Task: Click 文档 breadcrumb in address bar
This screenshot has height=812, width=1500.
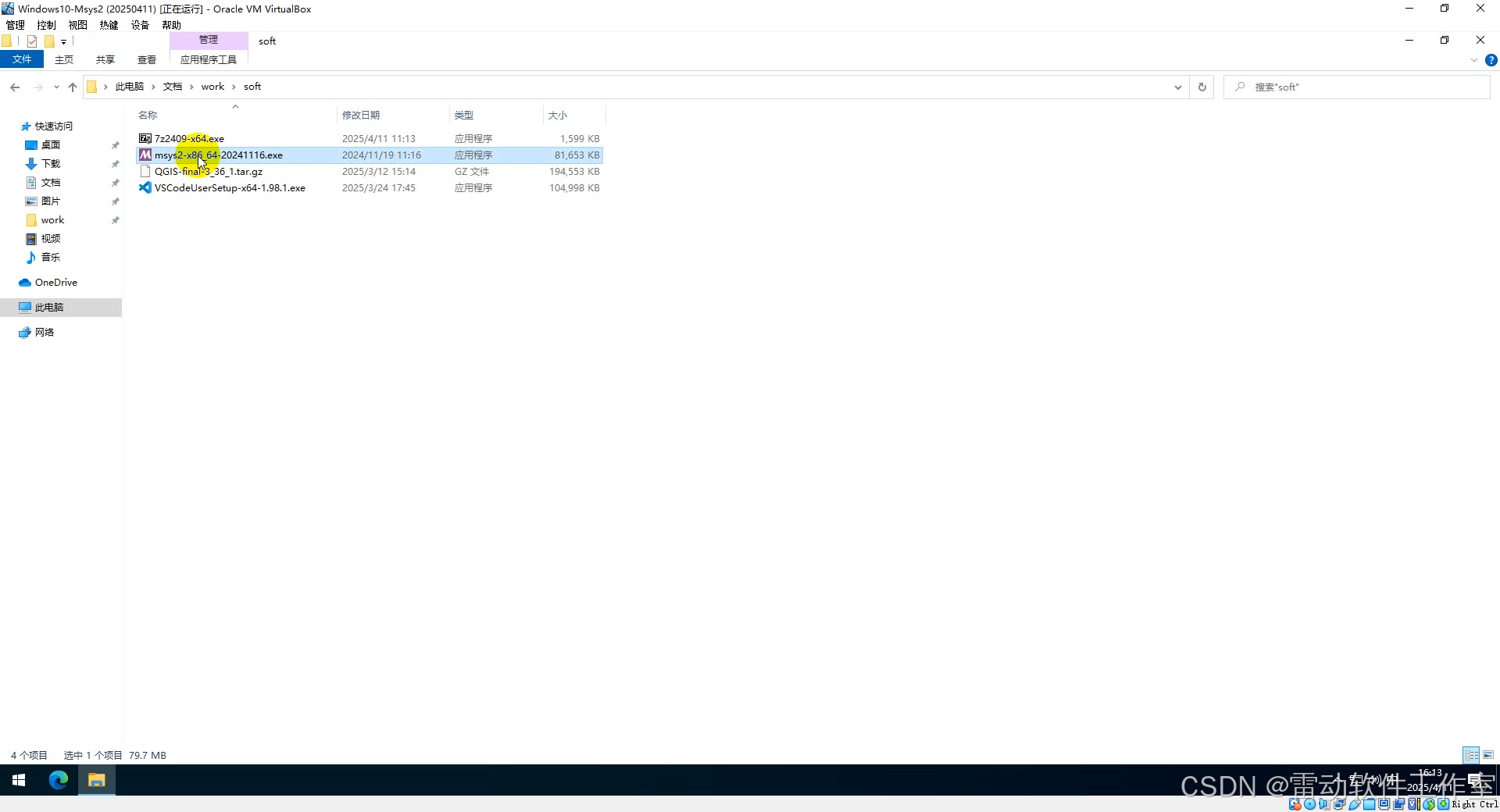Action: pyautogui.click(x=173, y=87)
